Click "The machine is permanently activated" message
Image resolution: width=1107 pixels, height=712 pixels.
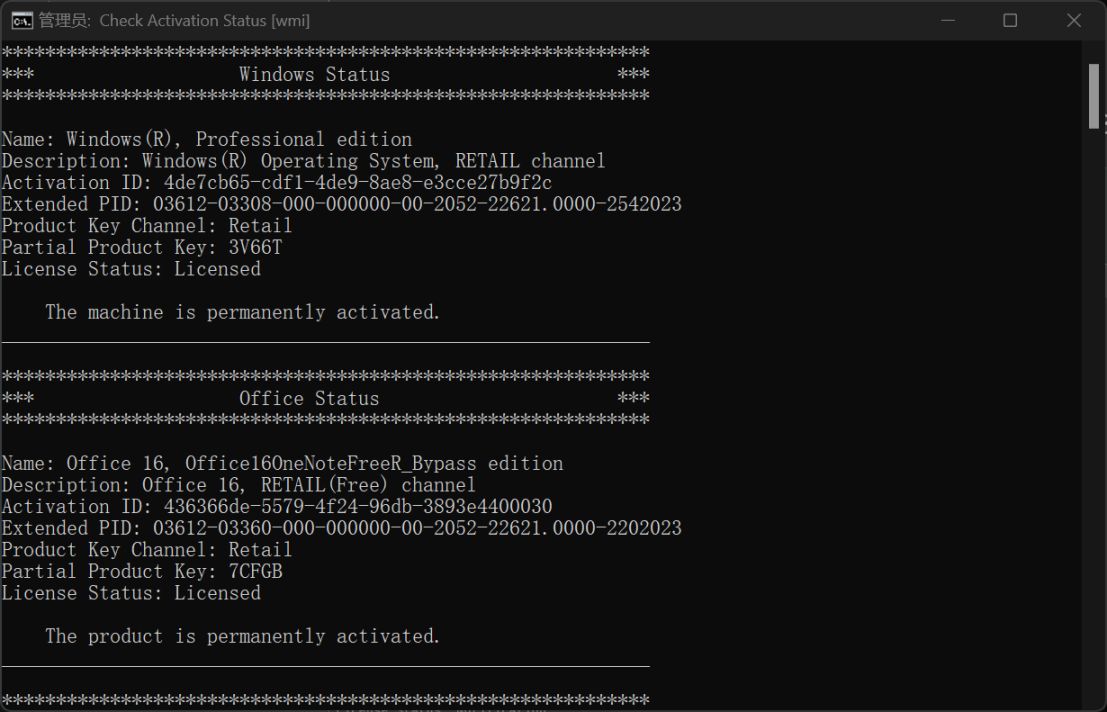point(242,312)
